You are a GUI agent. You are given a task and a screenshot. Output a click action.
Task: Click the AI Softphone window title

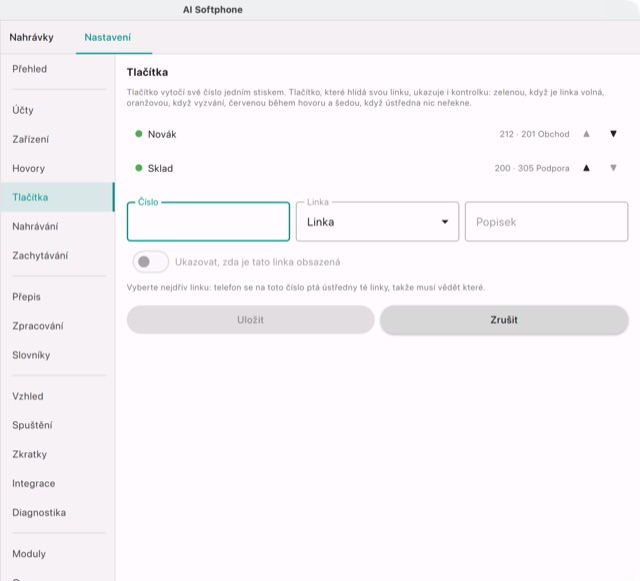pyautogui.click(x=213, y=10)
